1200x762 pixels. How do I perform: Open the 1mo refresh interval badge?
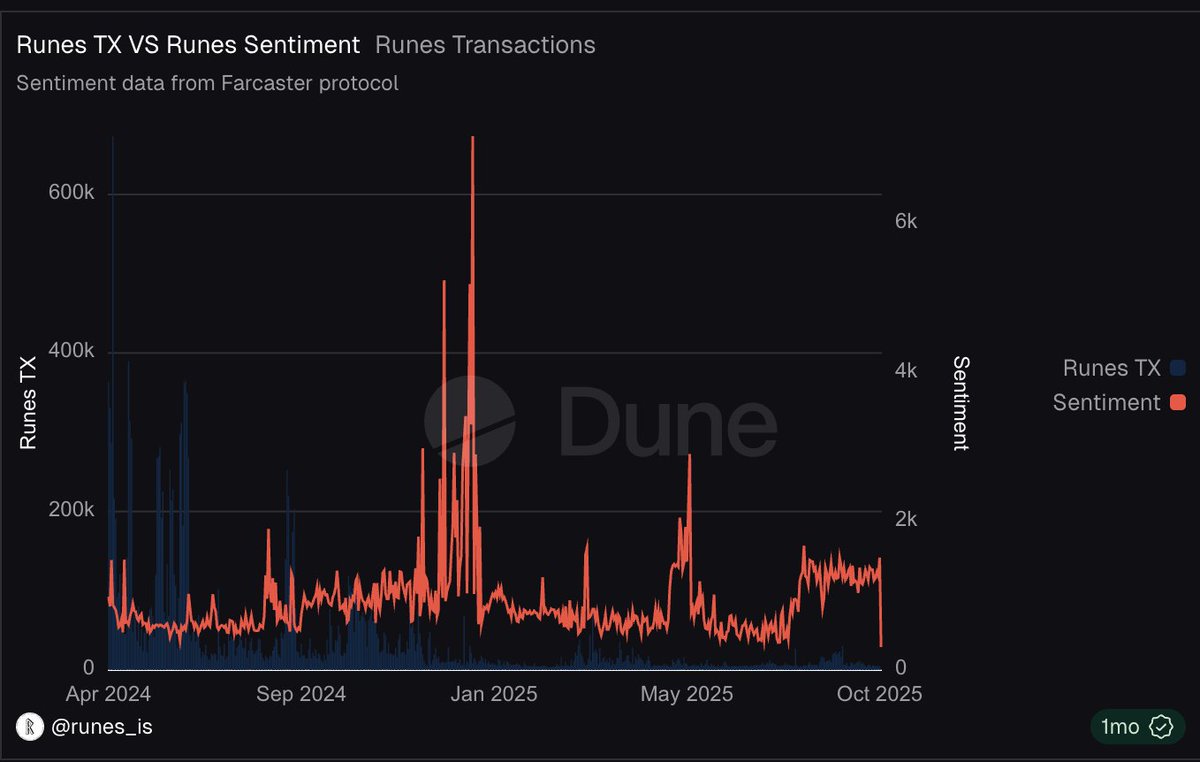tap(1137, 727)
